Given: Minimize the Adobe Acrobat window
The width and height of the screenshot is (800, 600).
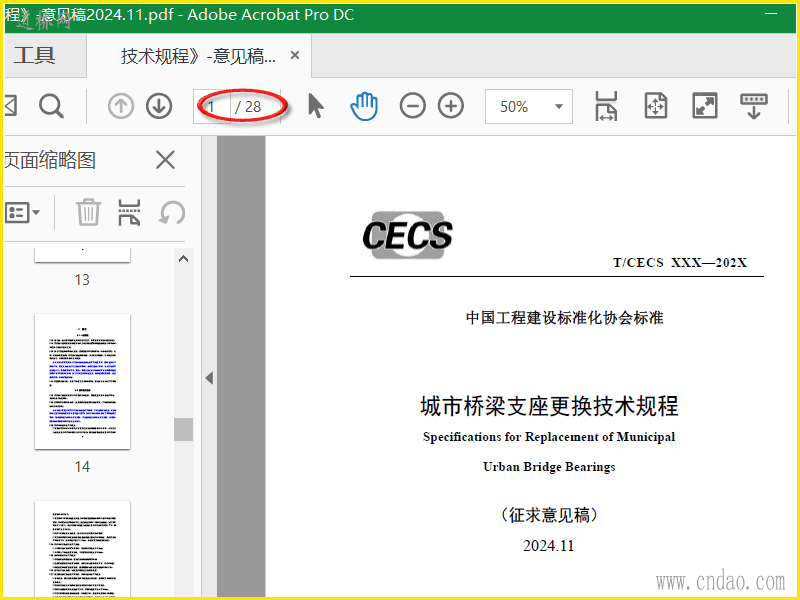Looking at the screenshot, I should pyautogui.click(x=770, y=14).
